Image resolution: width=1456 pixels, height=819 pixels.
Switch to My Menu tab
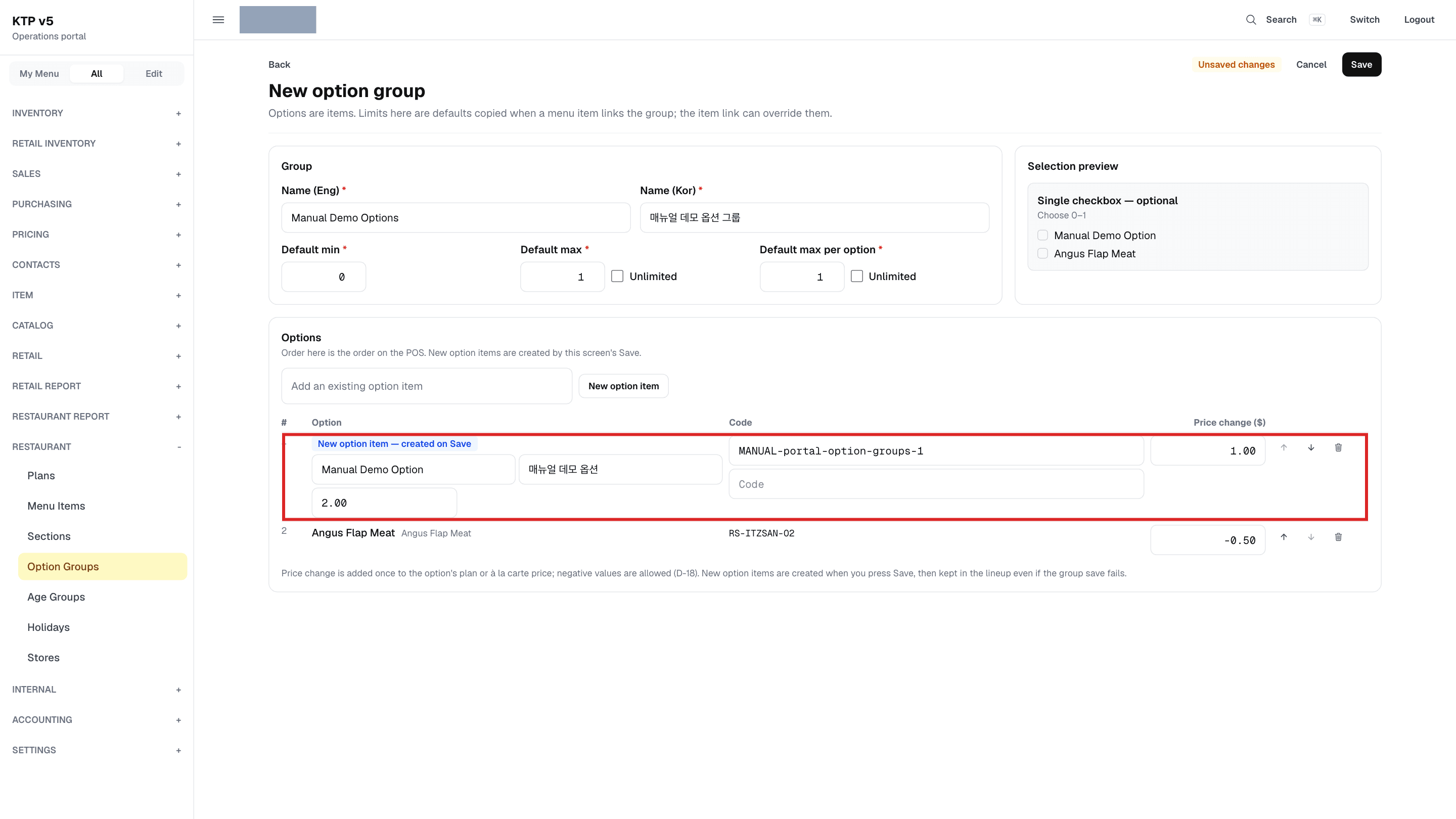[39, 73]
